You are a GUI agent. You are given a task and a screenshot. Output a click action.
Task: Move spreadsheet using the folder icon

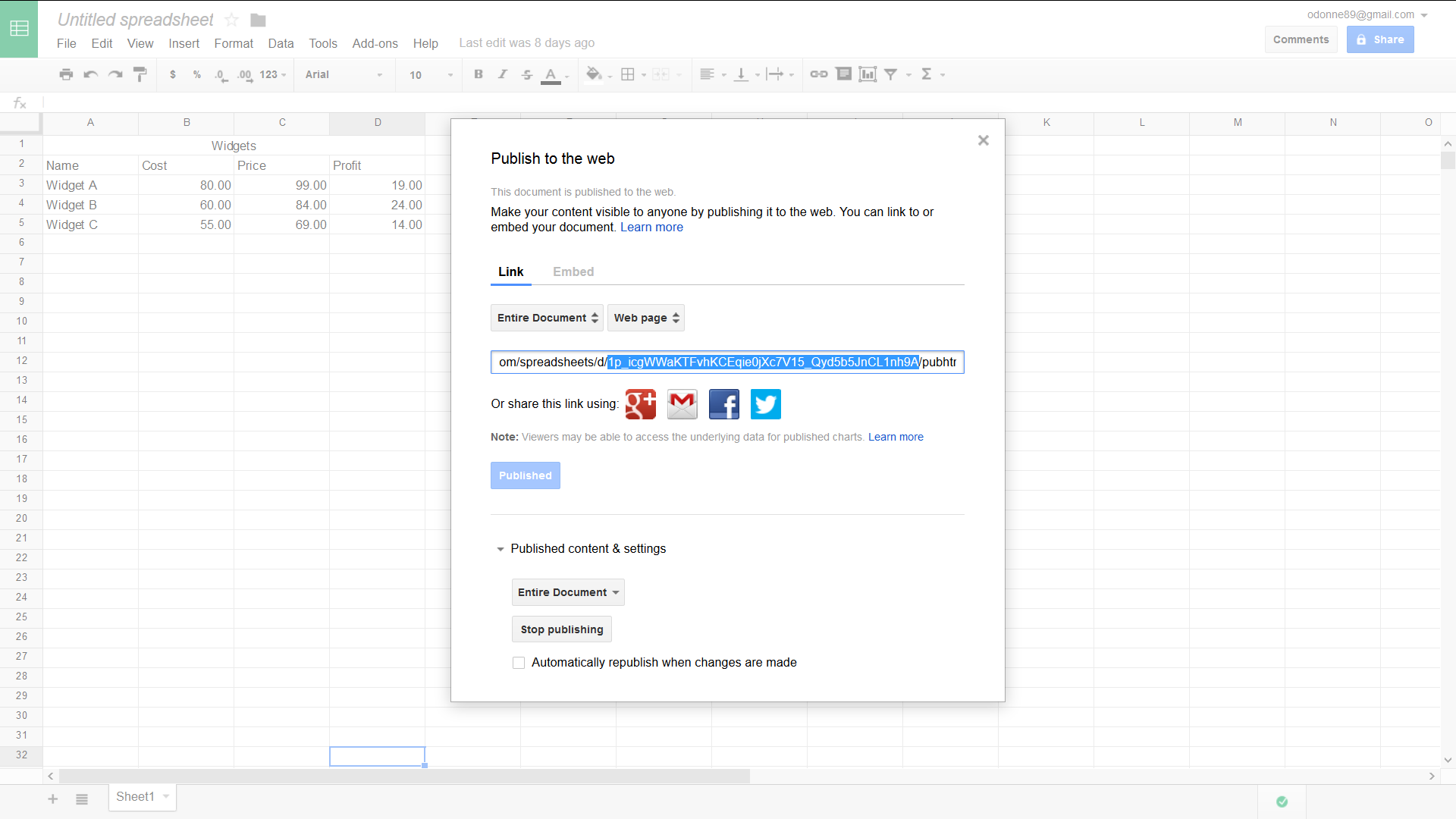pos(258,20)
